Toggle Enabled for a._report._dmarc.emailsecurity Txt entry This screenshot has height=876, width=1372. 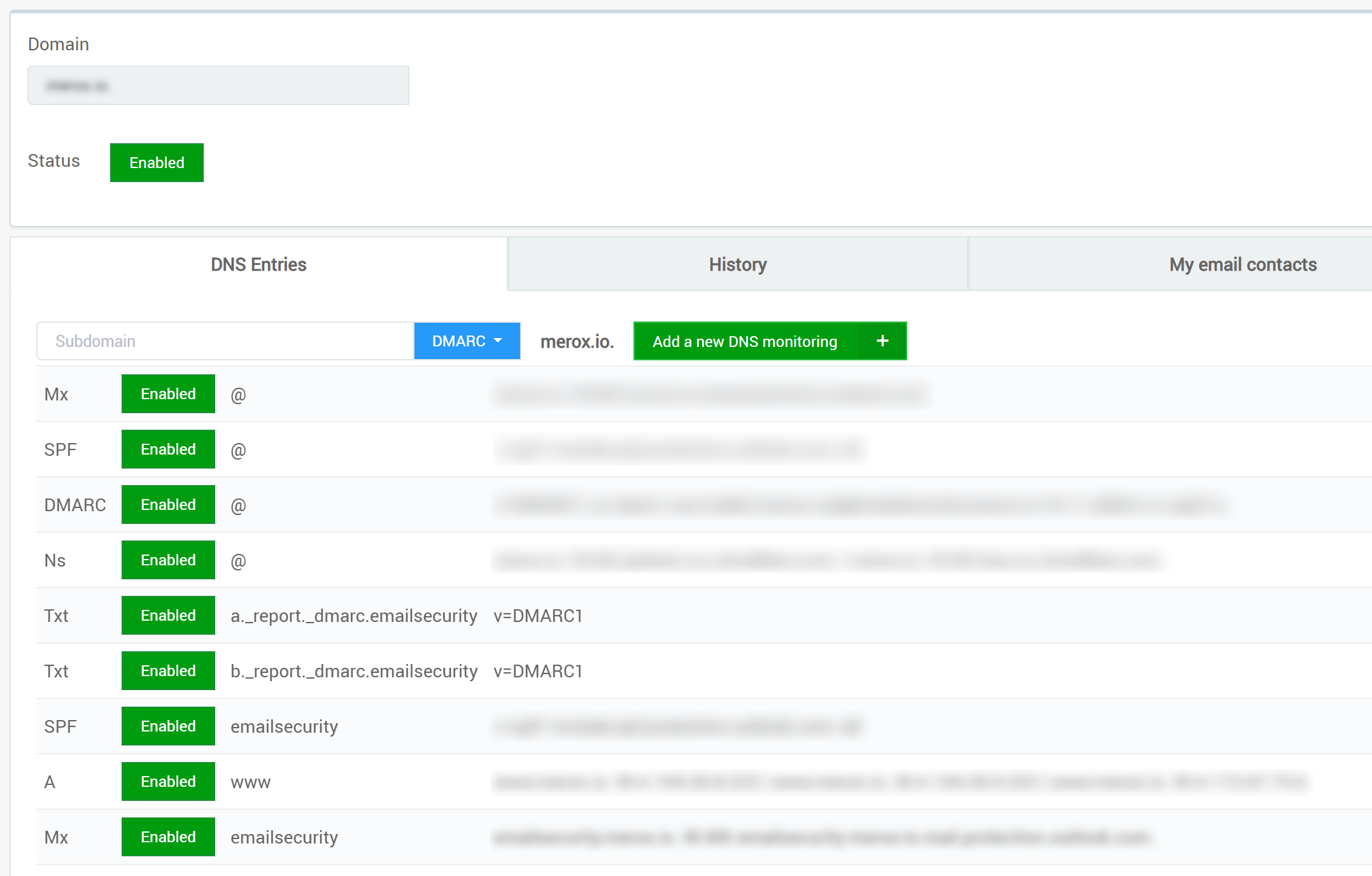168,616
